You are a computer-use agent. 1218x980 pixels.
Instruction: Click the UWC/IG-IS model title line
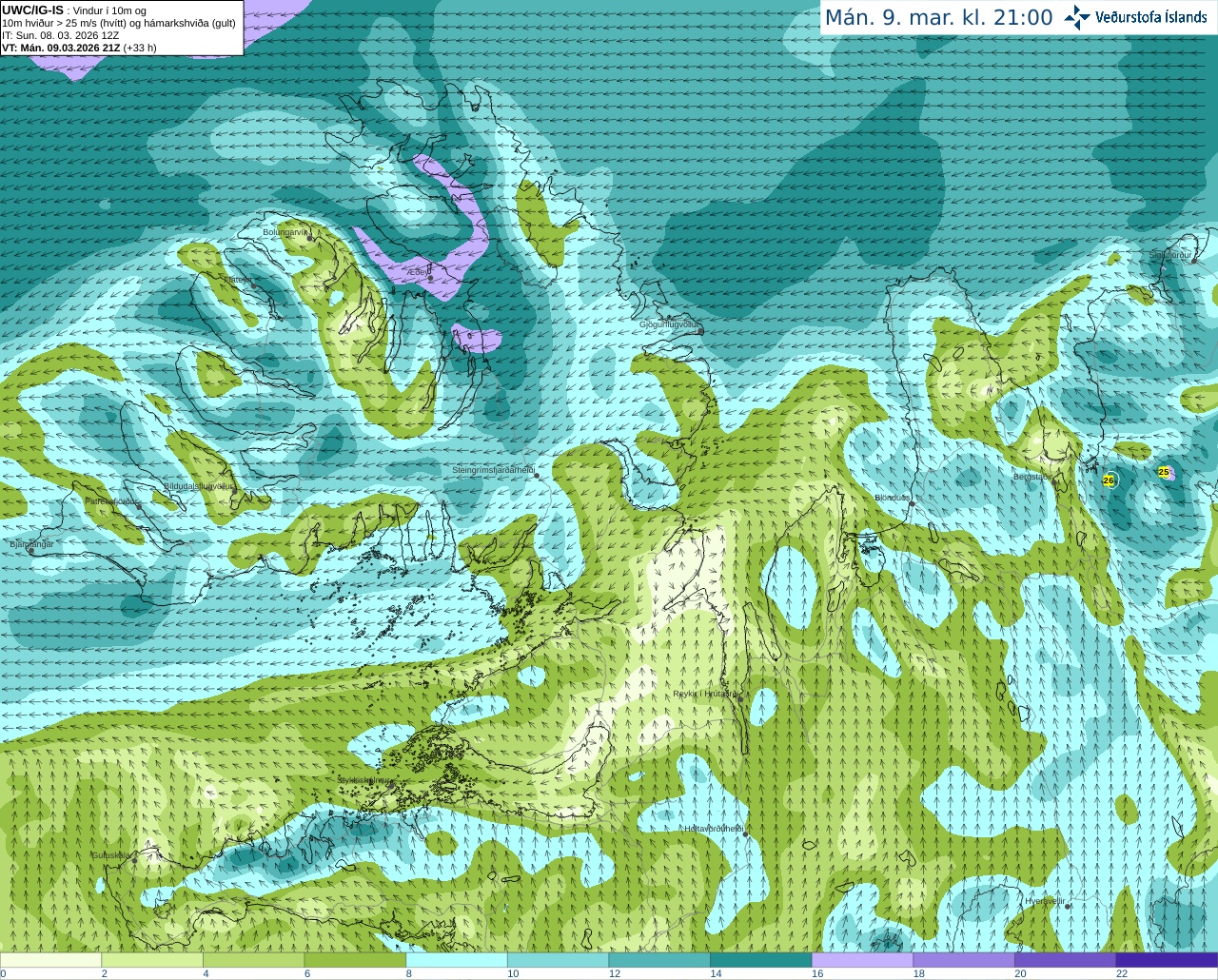pos(73,10)
